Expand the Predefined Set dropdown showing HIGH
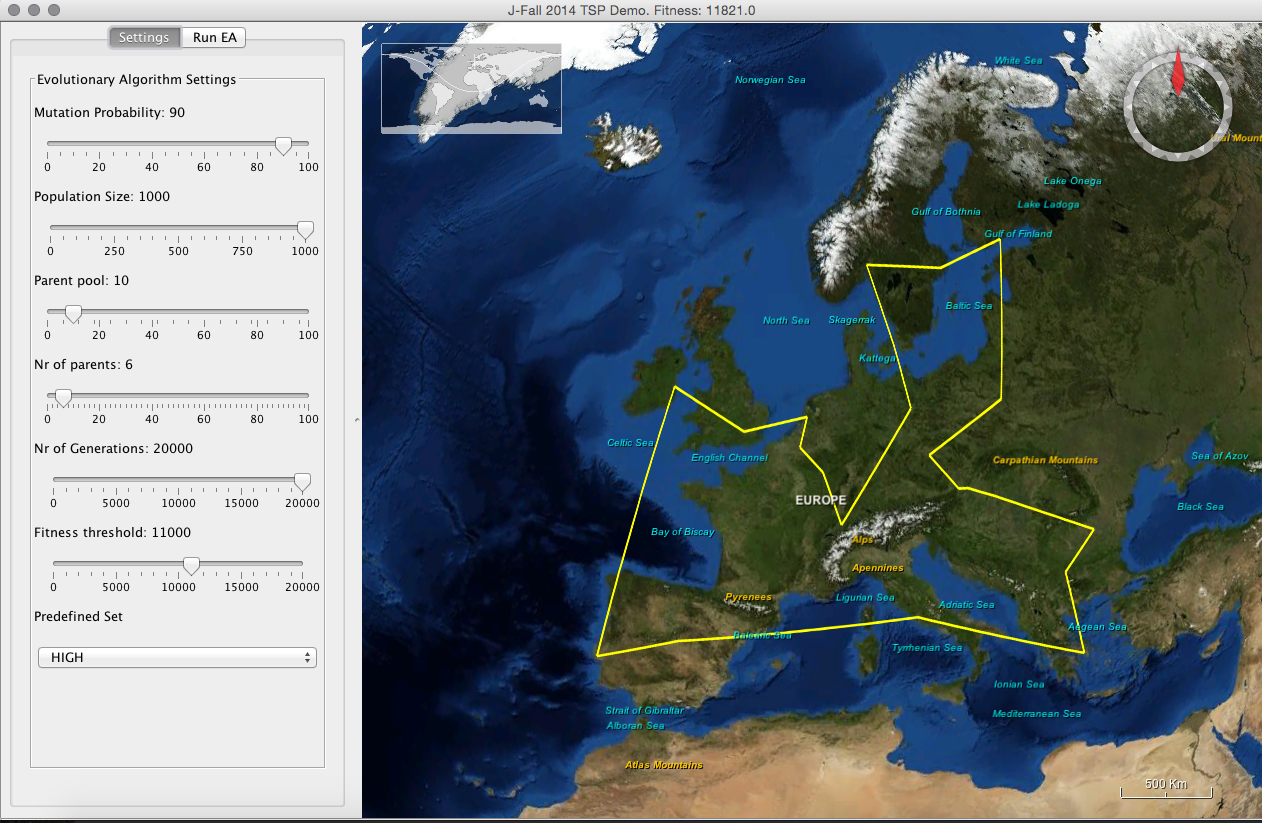The width and height of the screenshot is (1262, 823). point(177,658)
